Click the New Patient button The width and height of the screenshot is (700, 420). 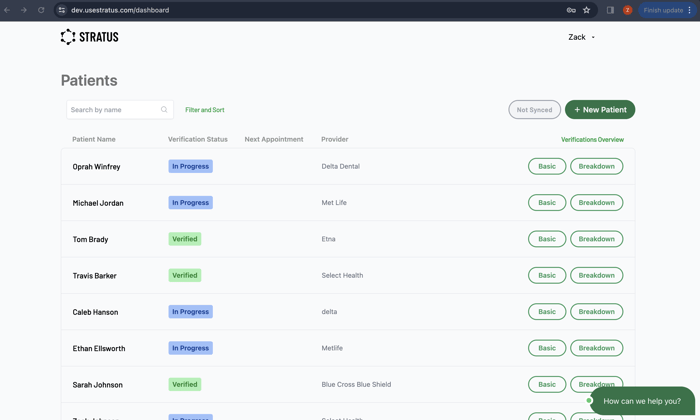[600, 110]
